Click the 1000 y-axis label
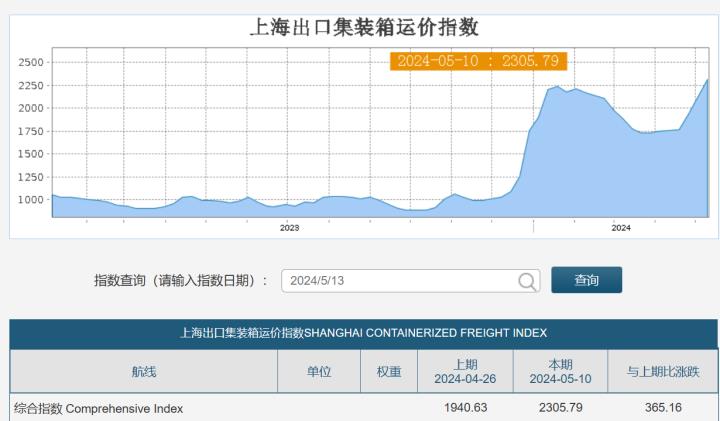 31,200
